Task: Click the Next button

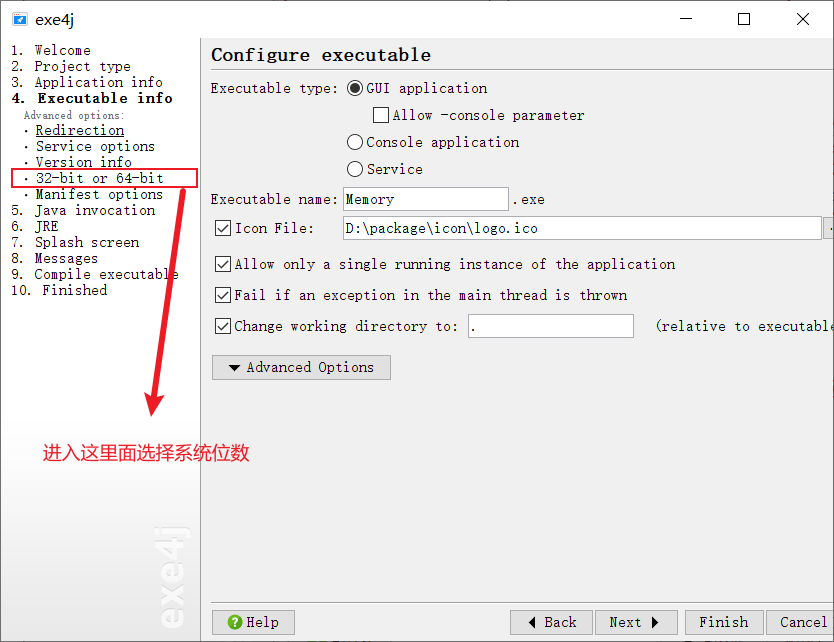Action: (x=634, y=622)
